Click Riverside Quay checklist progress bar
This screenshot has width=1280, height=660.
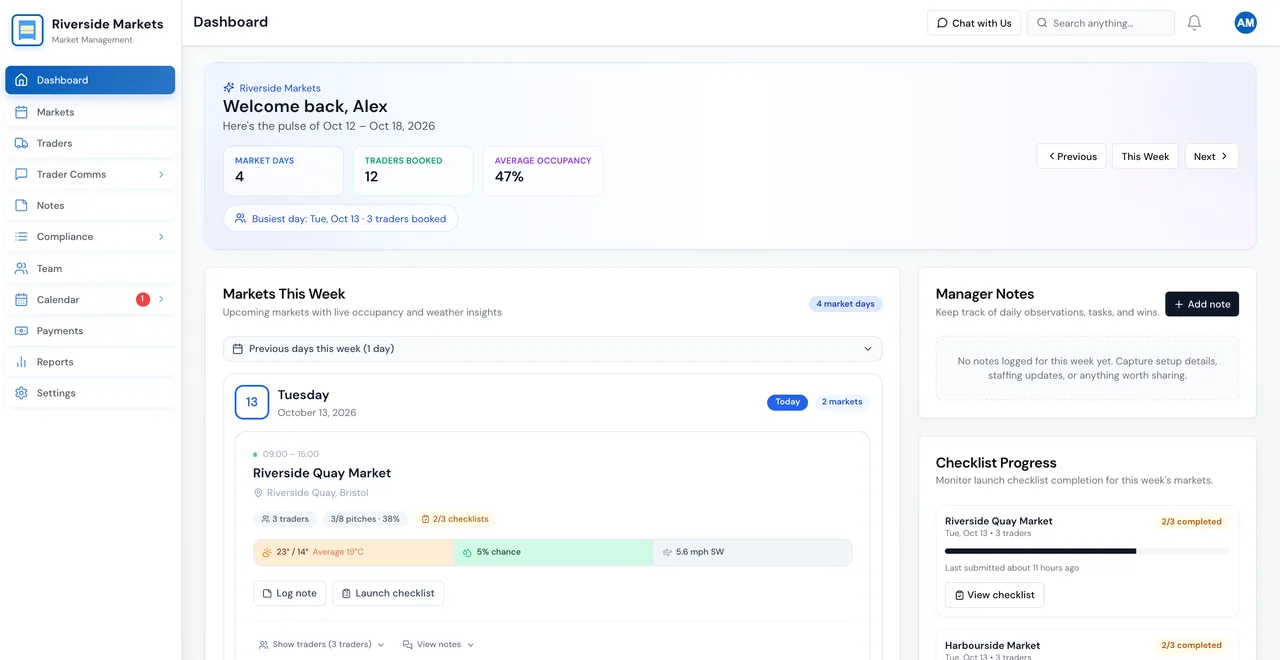[x=1087, y=551]
